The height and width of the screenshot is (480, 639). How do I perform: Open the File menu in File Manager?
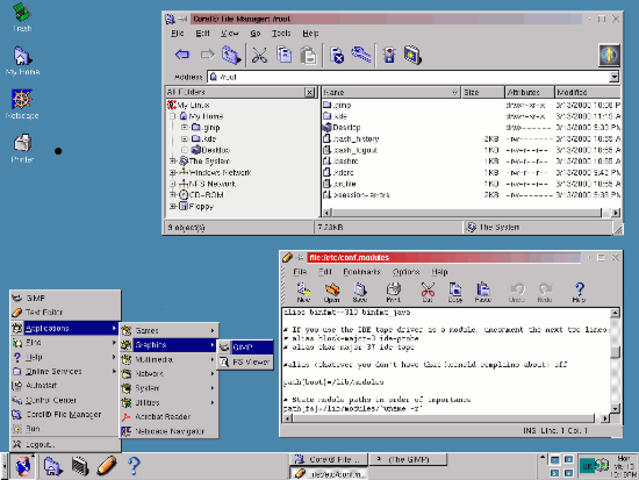[x=177, y=33]
